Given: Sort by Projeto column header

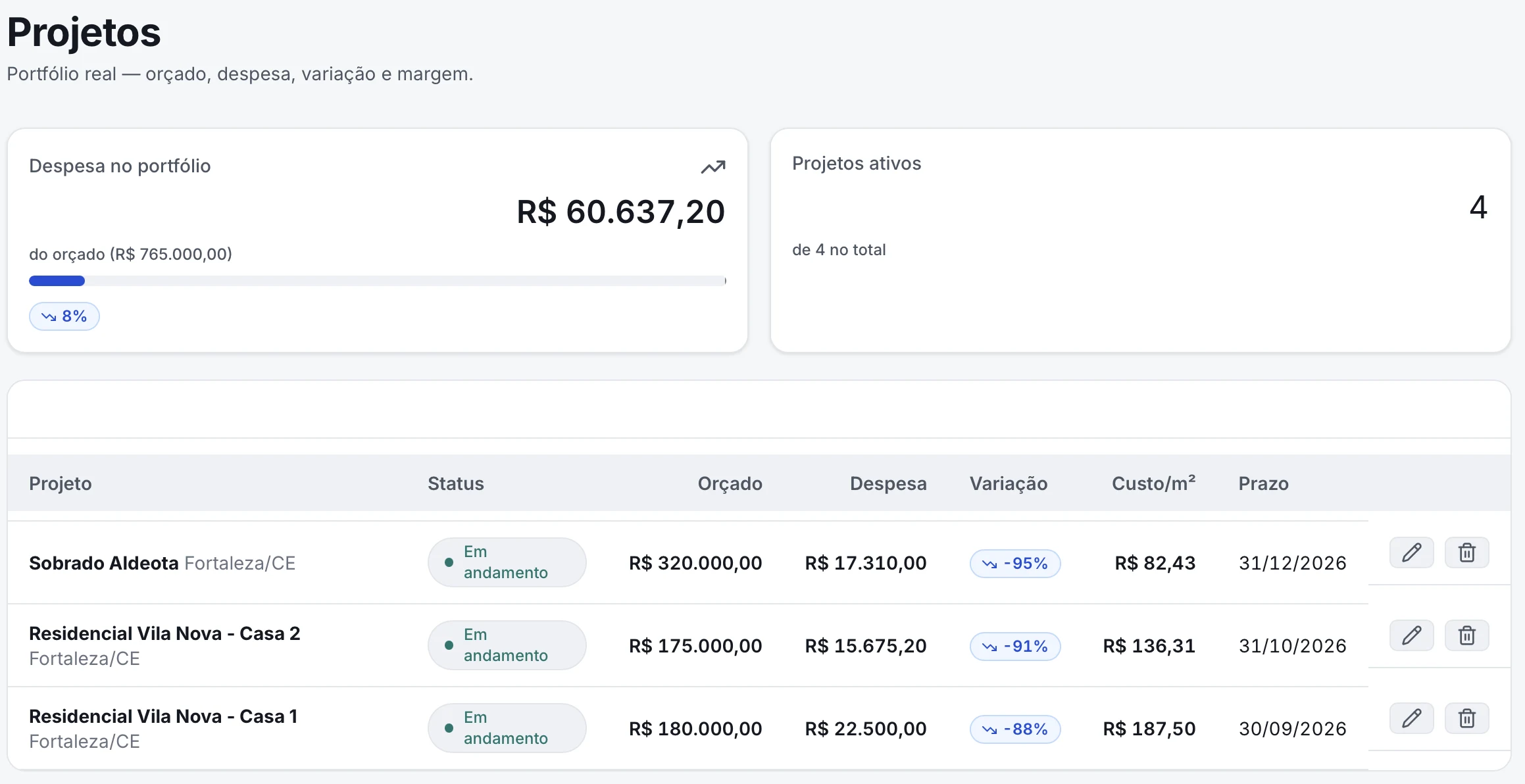Looking at the screenshot, I should click(x=61, y=483).
